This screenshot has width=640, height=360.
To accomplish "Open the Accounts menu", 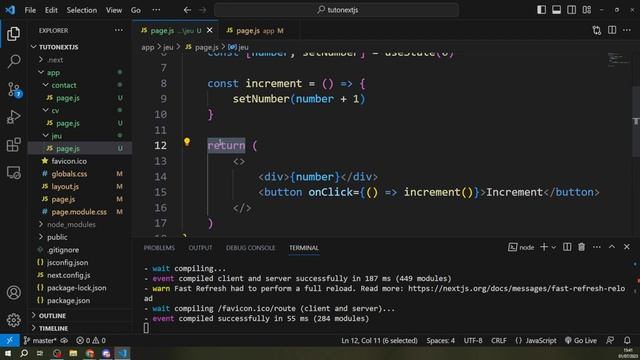I will (13, 292).
